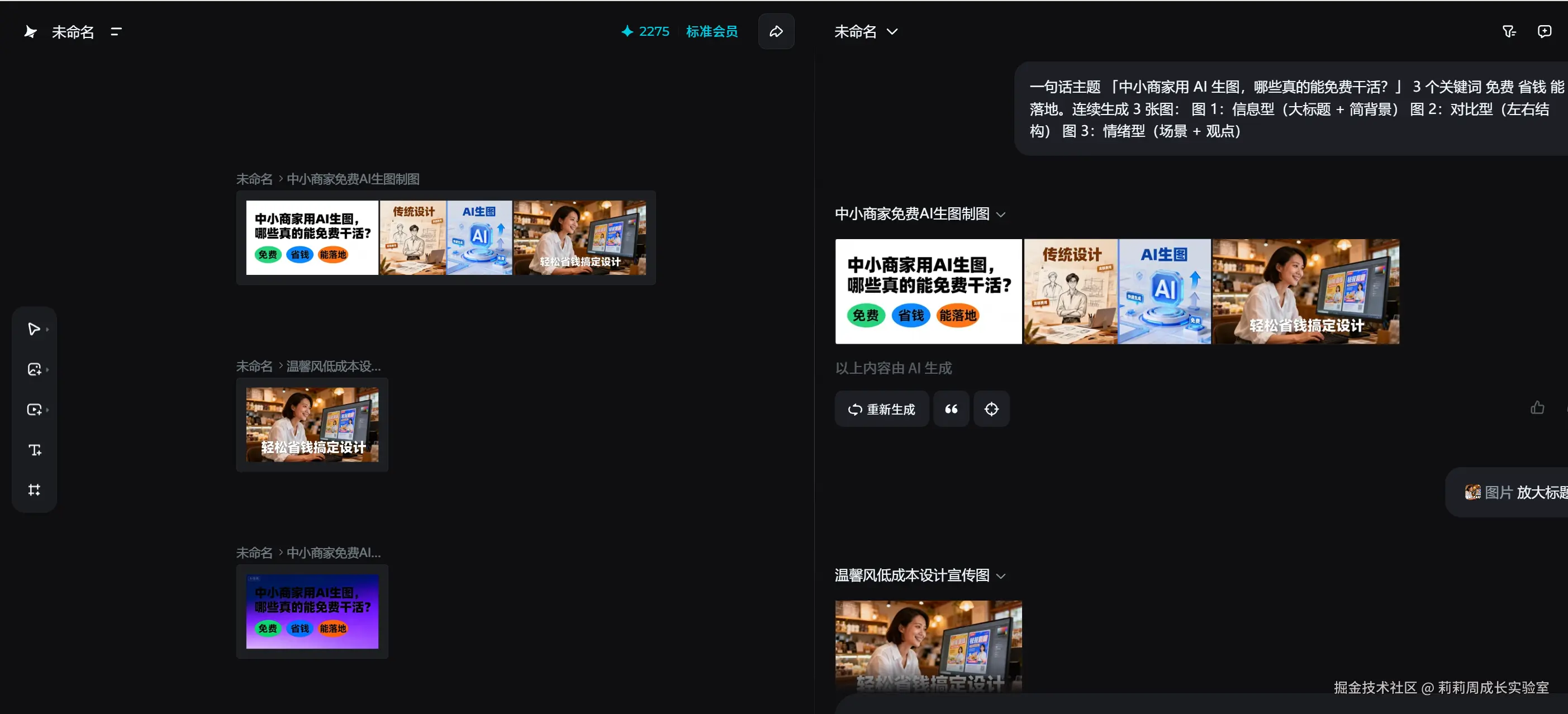Open the add image tool

(34, 369)
